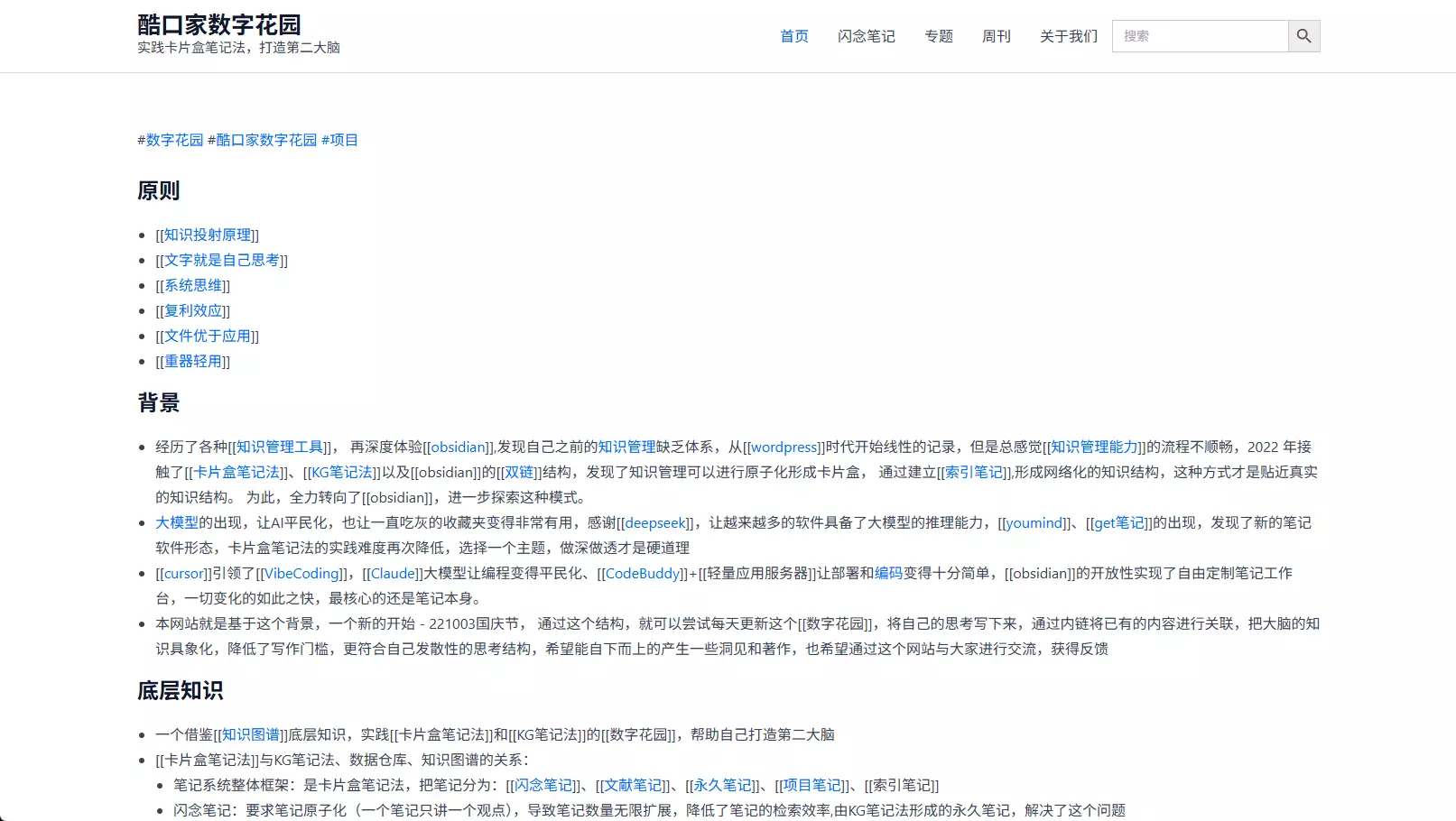
Task: Open the 关于我们 page
Action: point(1067,36)
